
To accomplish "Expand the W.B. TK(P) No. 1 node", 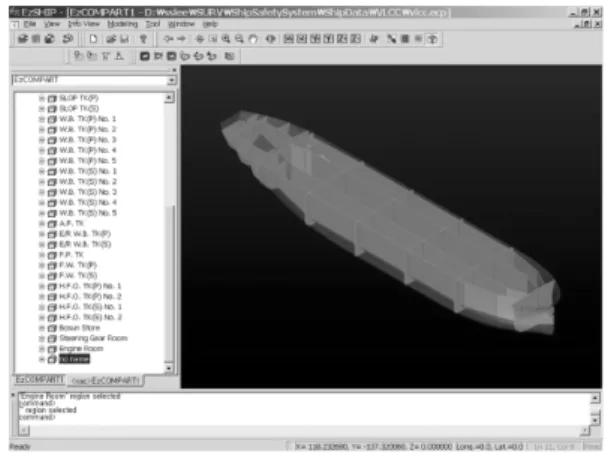I will [x=42, y=119].
